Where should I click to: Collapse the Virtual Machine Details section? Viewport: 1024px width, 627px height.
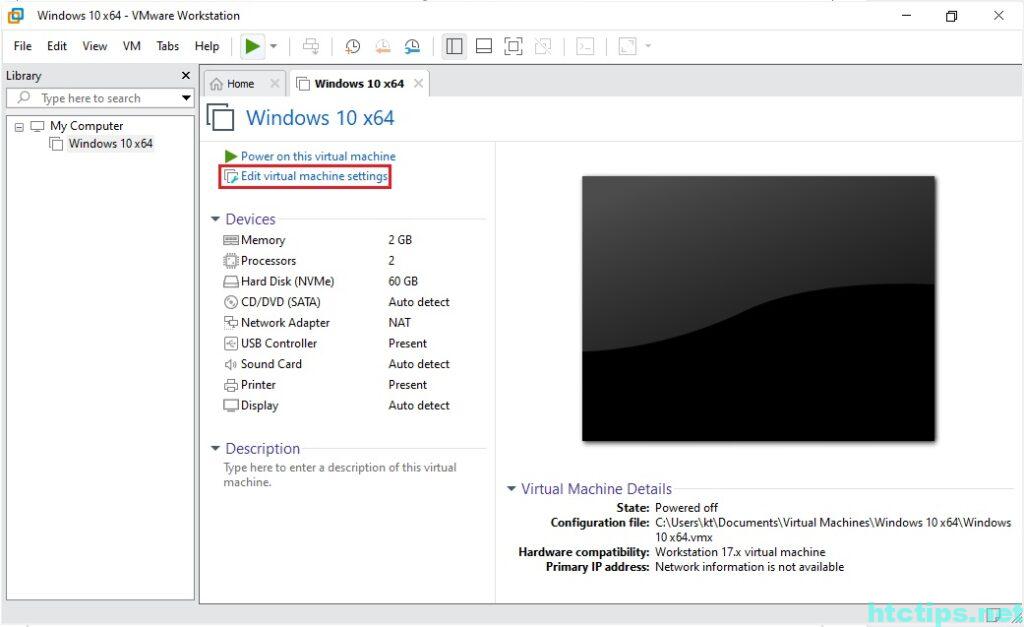click(511, 489)
